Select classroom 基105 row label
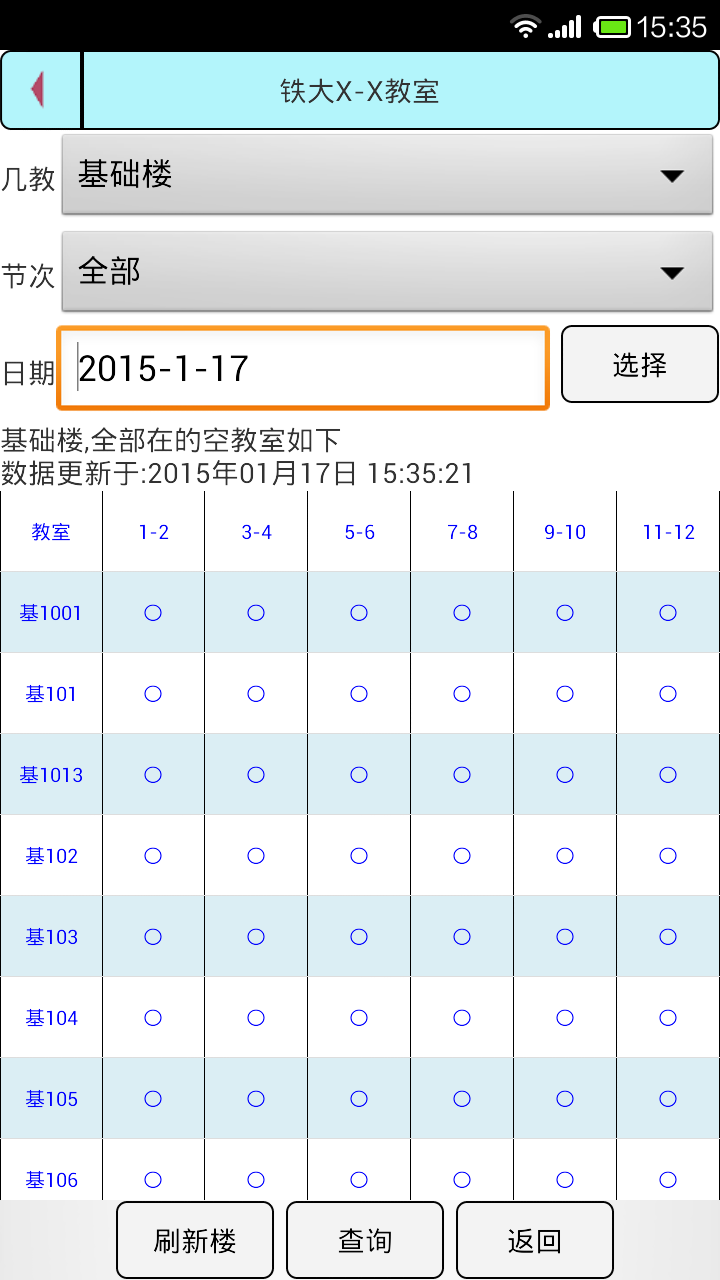 (x=51, y=1099)
